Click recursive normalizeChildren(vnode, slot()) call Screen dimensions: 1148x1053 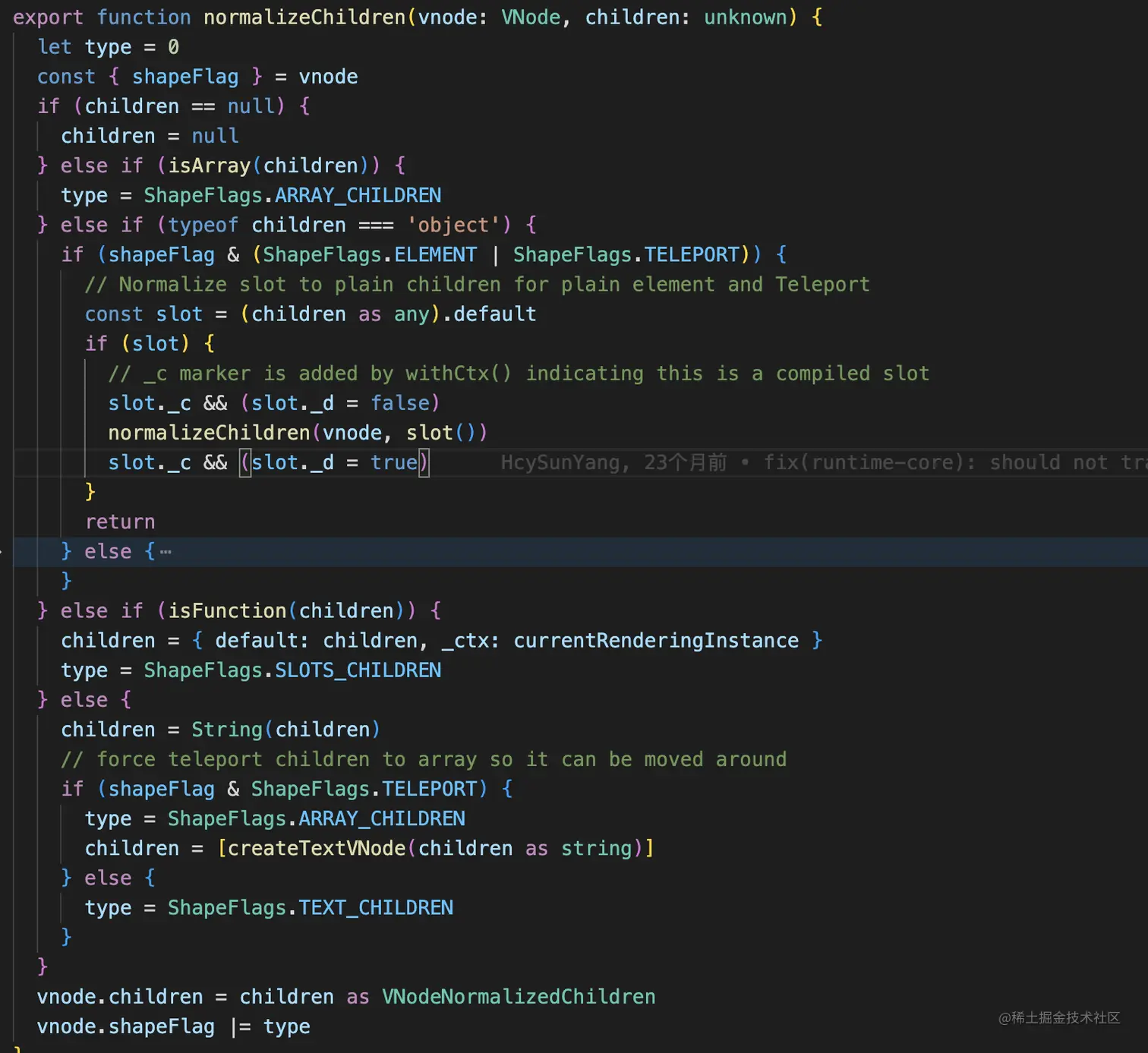[x=298, y=432]
